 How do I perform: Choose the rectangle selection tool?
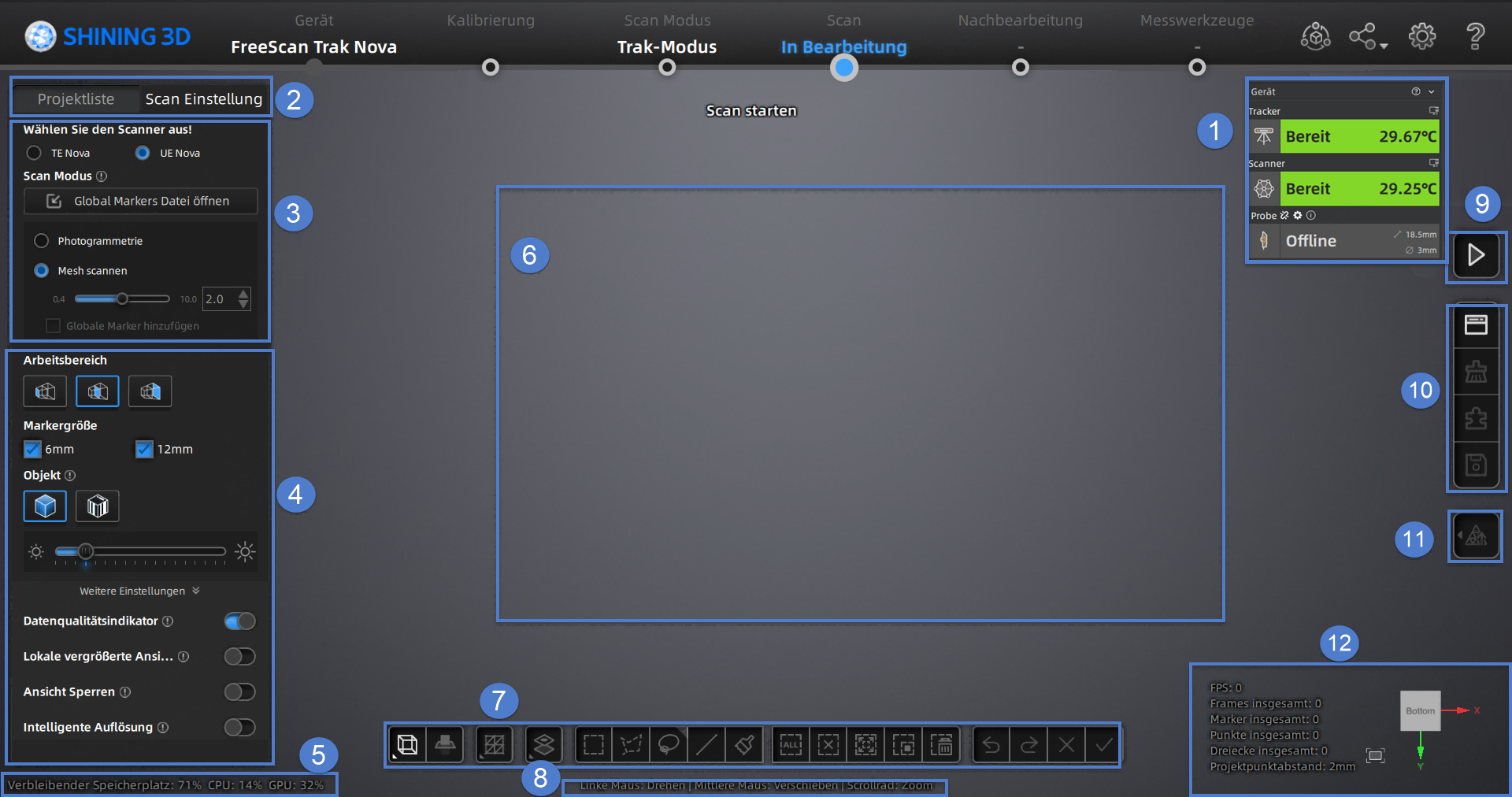[x=594, y=744]
